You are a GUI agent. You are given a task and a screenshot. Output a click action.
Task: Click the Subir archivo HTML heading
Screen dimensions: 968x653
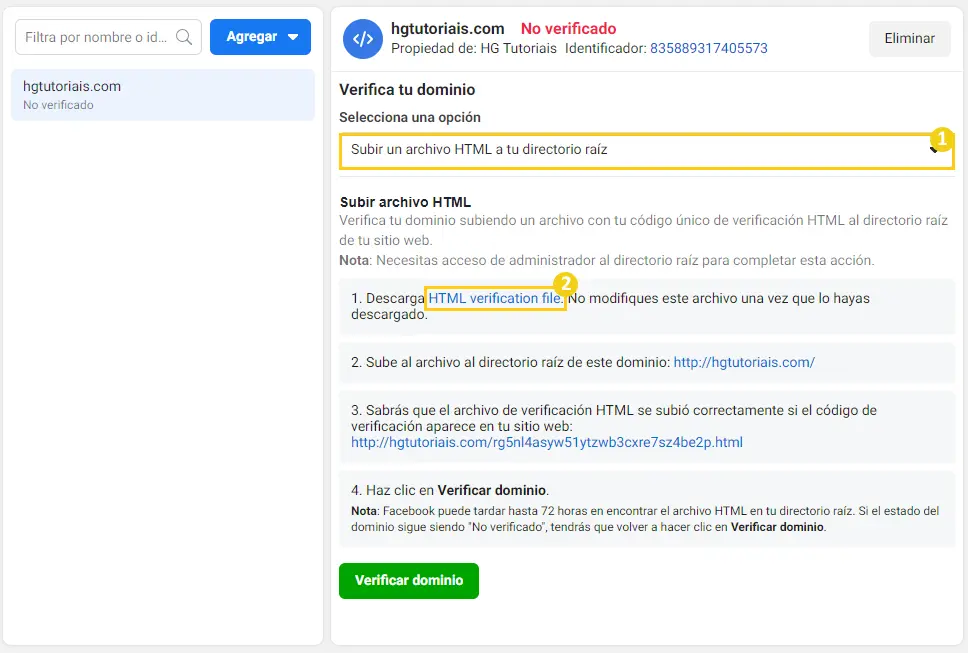point(406,202)
